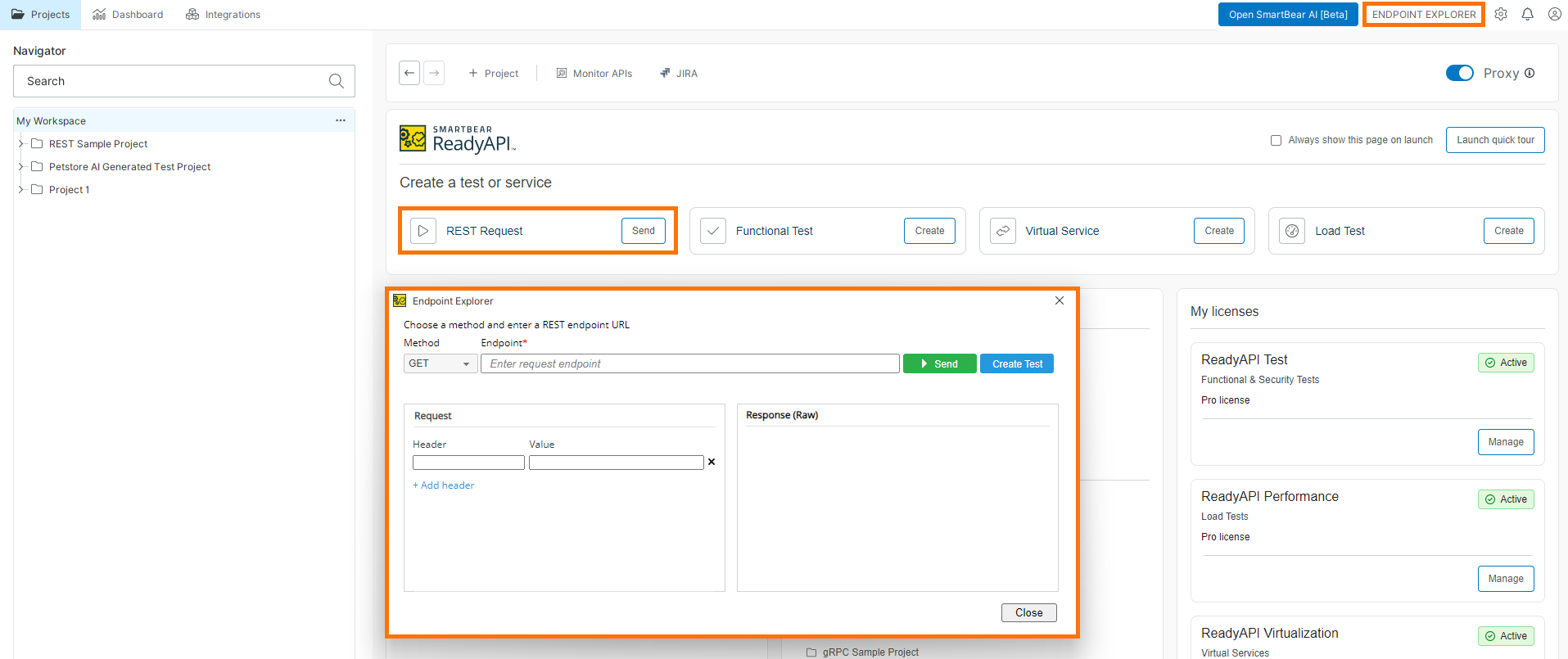
Task: Select REST Sample Project in navigator
Action: [98, 143]
